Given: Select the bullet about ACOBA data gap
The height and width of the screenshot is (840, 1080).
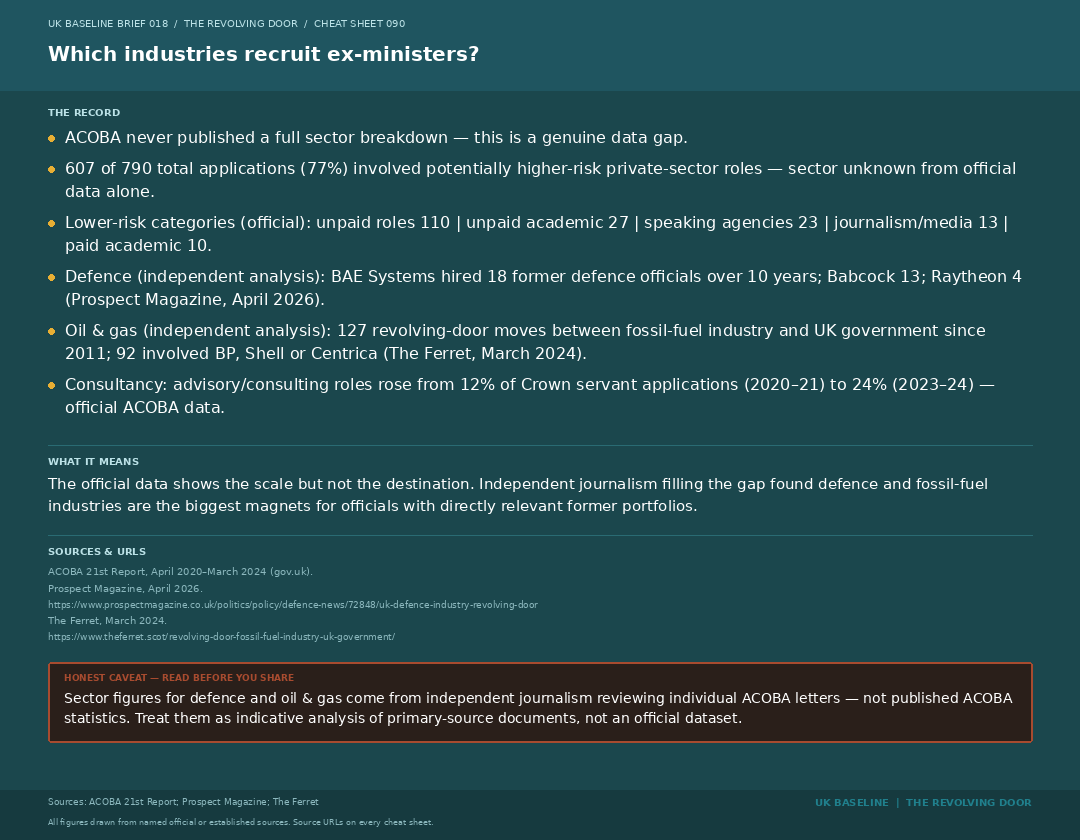Looking at the screenshot, I should point(376,138).
